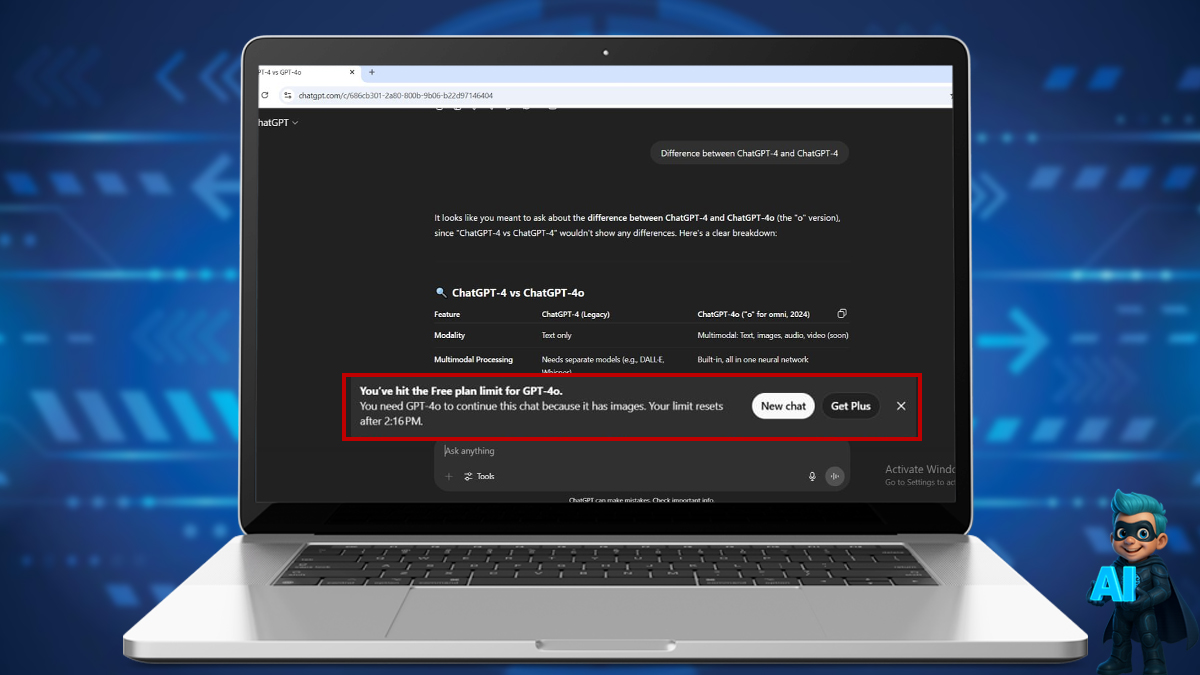The image size is (1200, 675).
Task: Open the site information icon beside the URL
Action: (287, 95)
